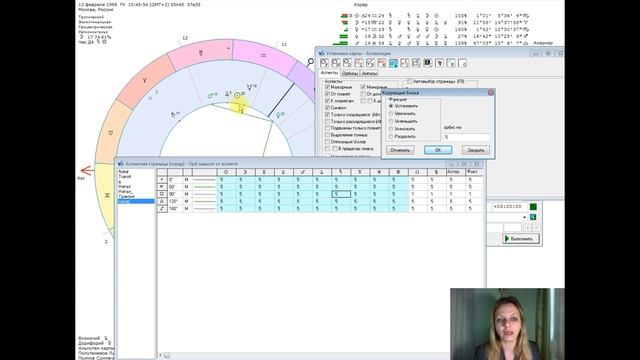Close the Коррекция блока dialog with X
Image resolution: width=640 pixels, height=360 pixels.
click(x=491, y=93)
